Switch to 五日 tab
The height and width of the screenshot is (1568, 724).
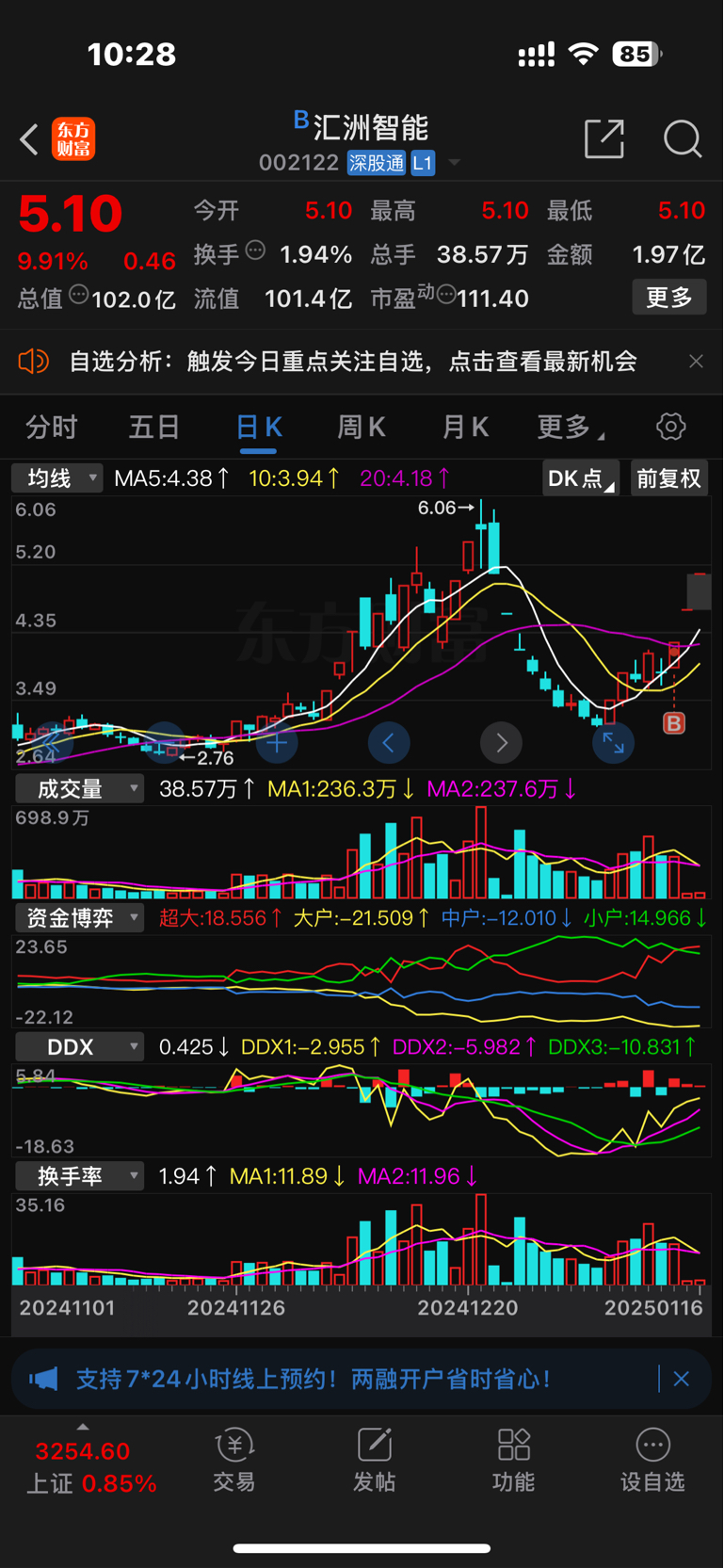154,428
